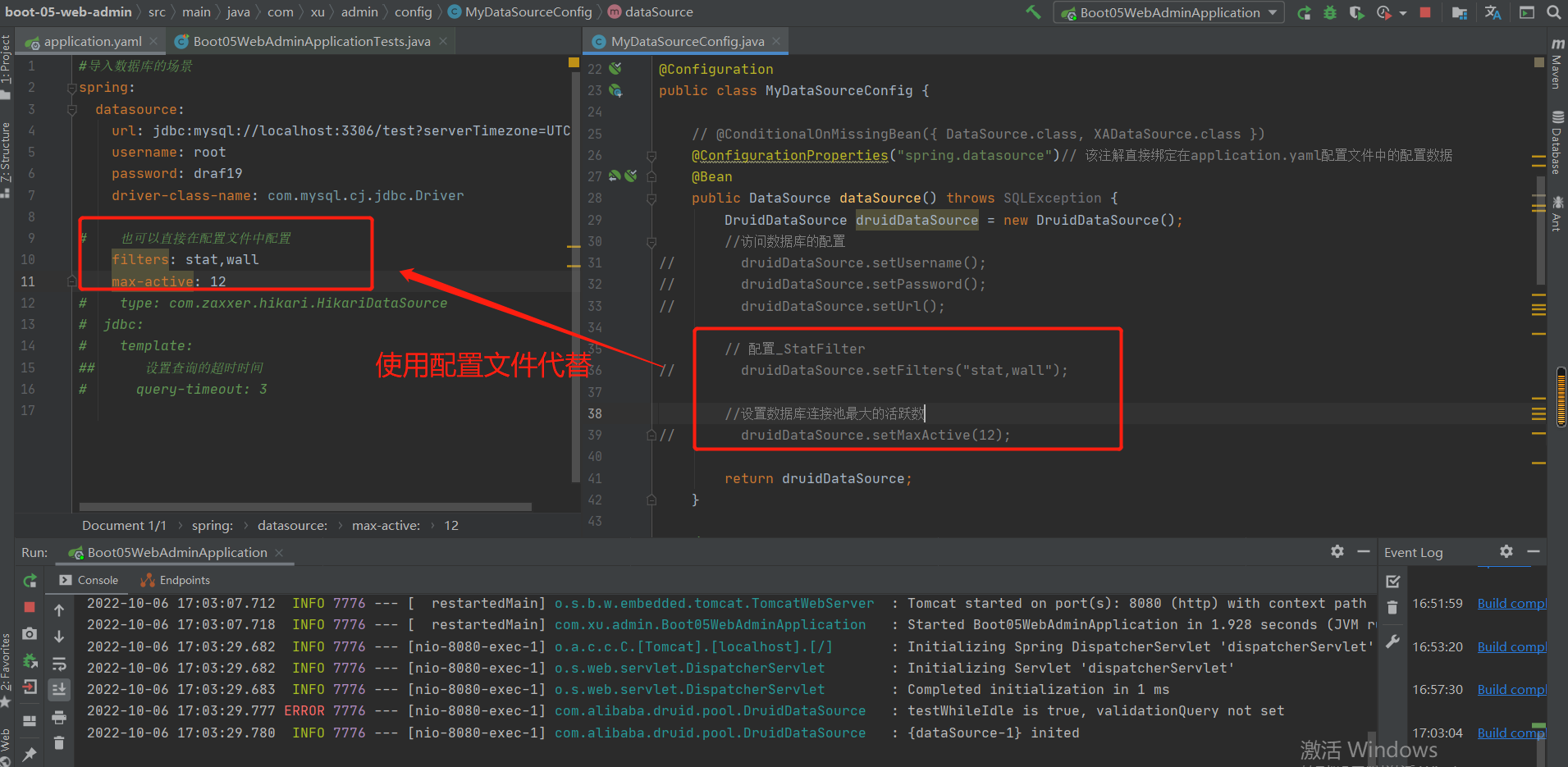Print console output with the printer icon
This screenshot has height=767, width=1568.
click(x=59, y=718)
